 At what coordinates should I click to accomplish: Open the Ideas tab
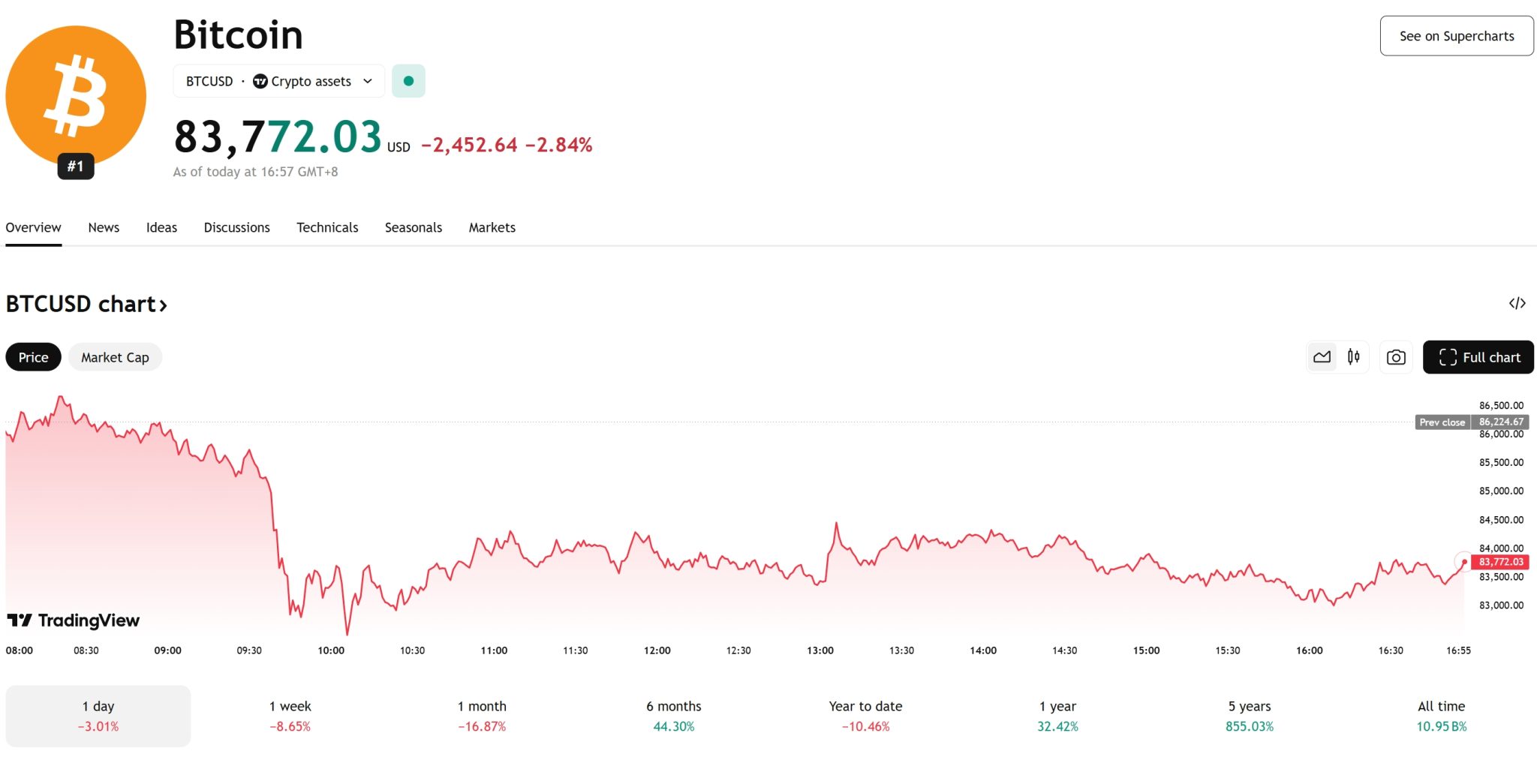tap(161, 227)
